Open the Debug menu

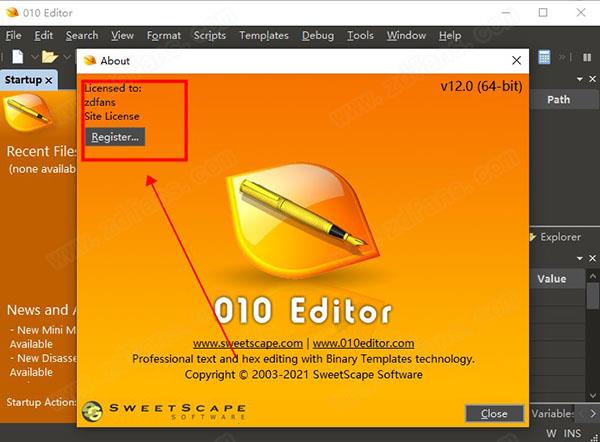pos(318,36)
